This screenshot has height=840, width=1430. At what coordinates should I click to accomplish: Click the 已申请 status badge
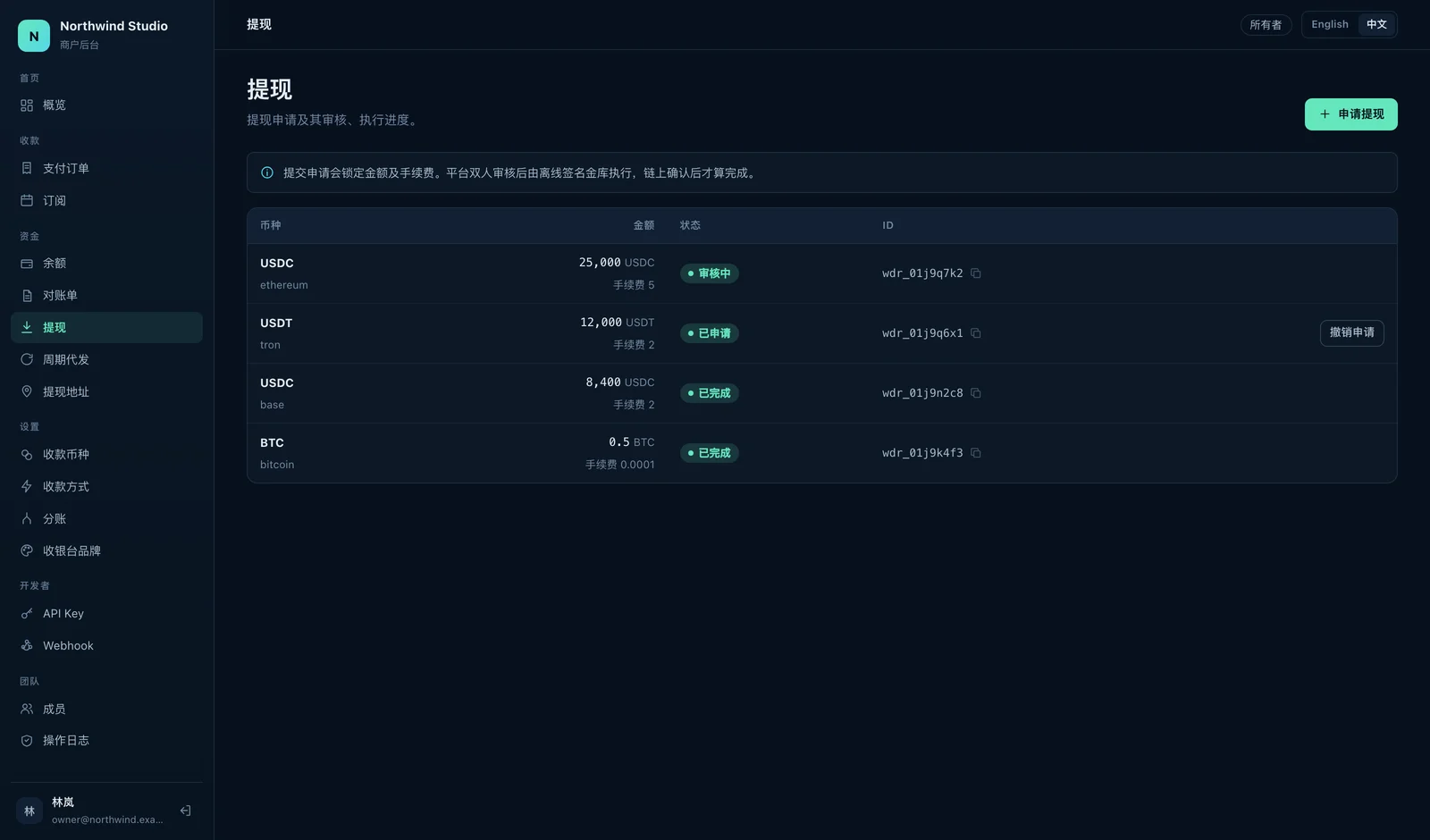[710, 333]
